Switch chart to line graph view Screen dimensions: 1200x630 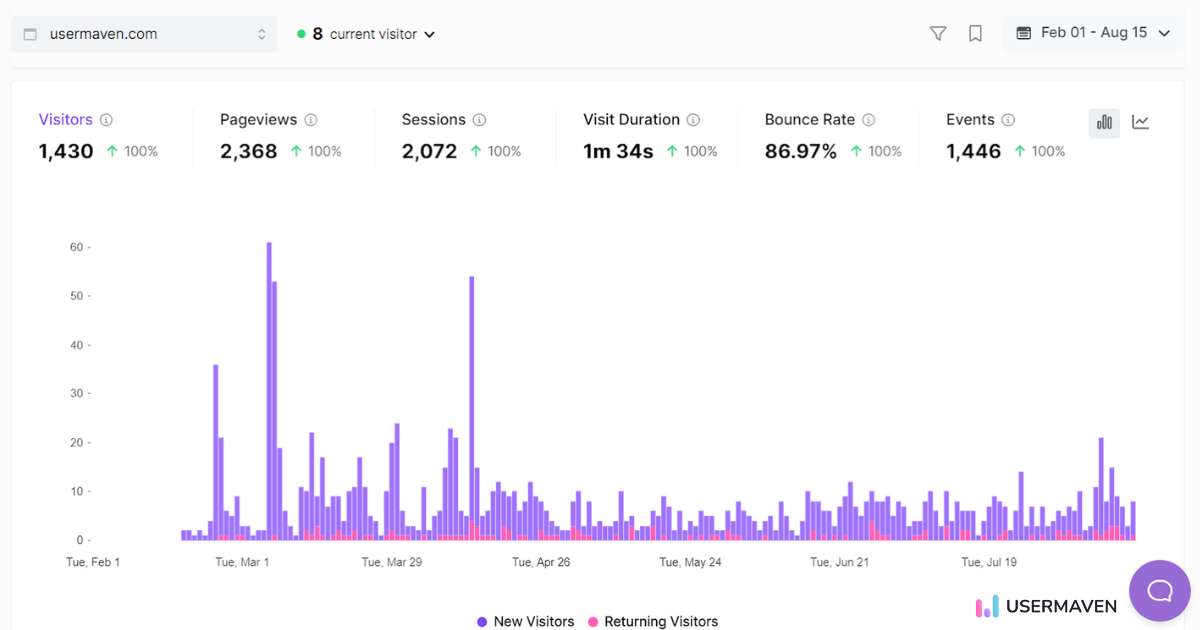click(1140, 123)
